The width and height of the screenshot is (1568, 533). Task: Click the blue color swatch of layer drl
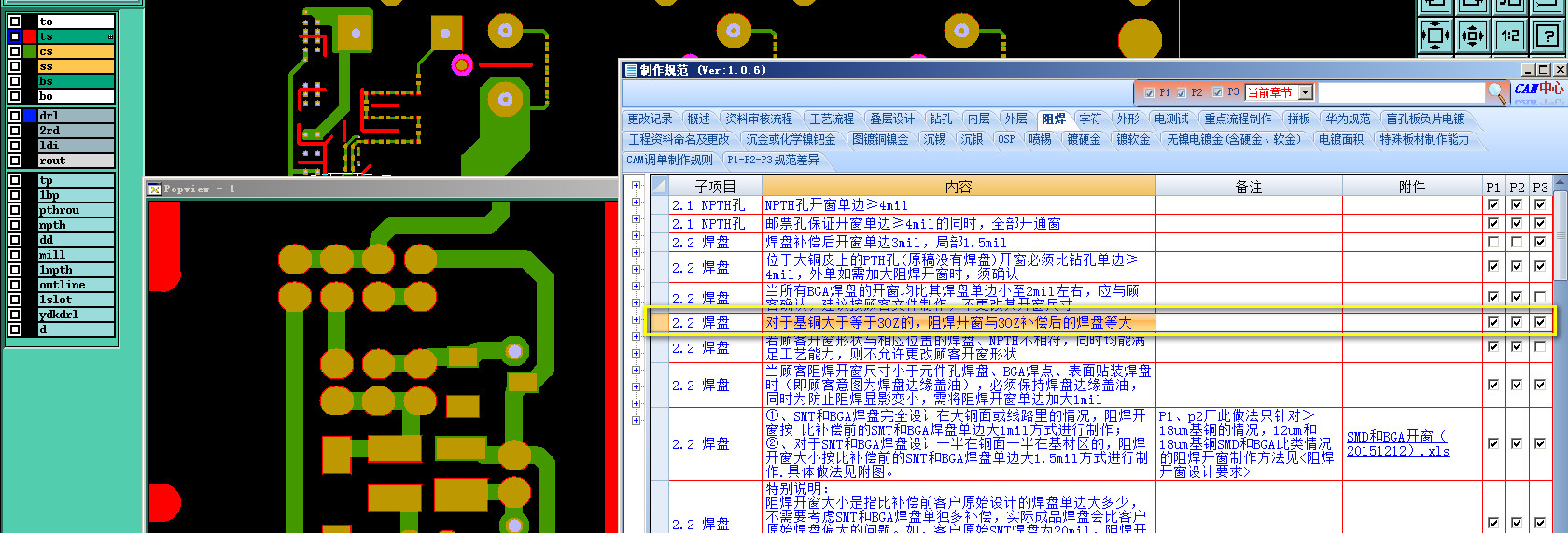click(30, 116)
